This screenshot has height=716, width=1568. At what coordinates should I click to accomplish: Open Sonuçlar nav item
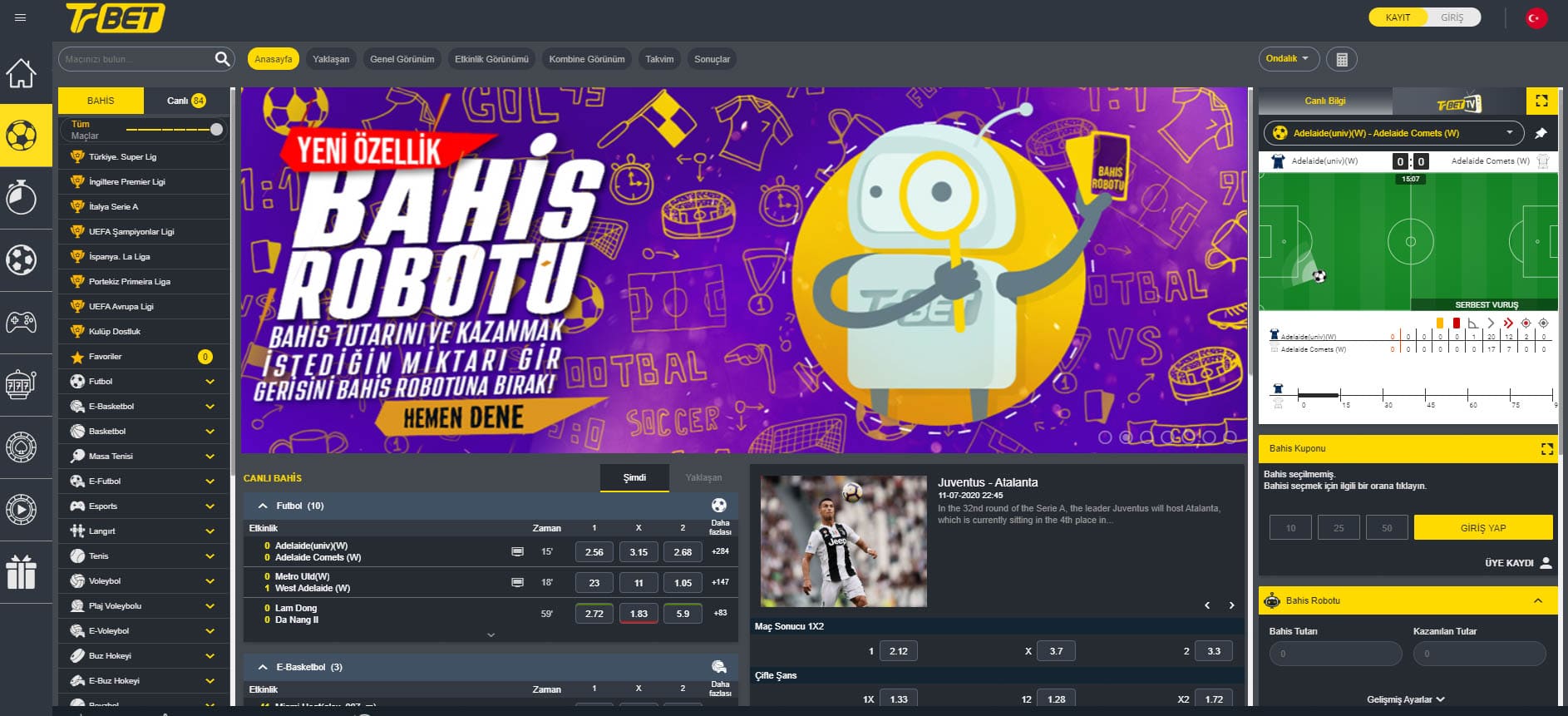[x=712, y=59]
